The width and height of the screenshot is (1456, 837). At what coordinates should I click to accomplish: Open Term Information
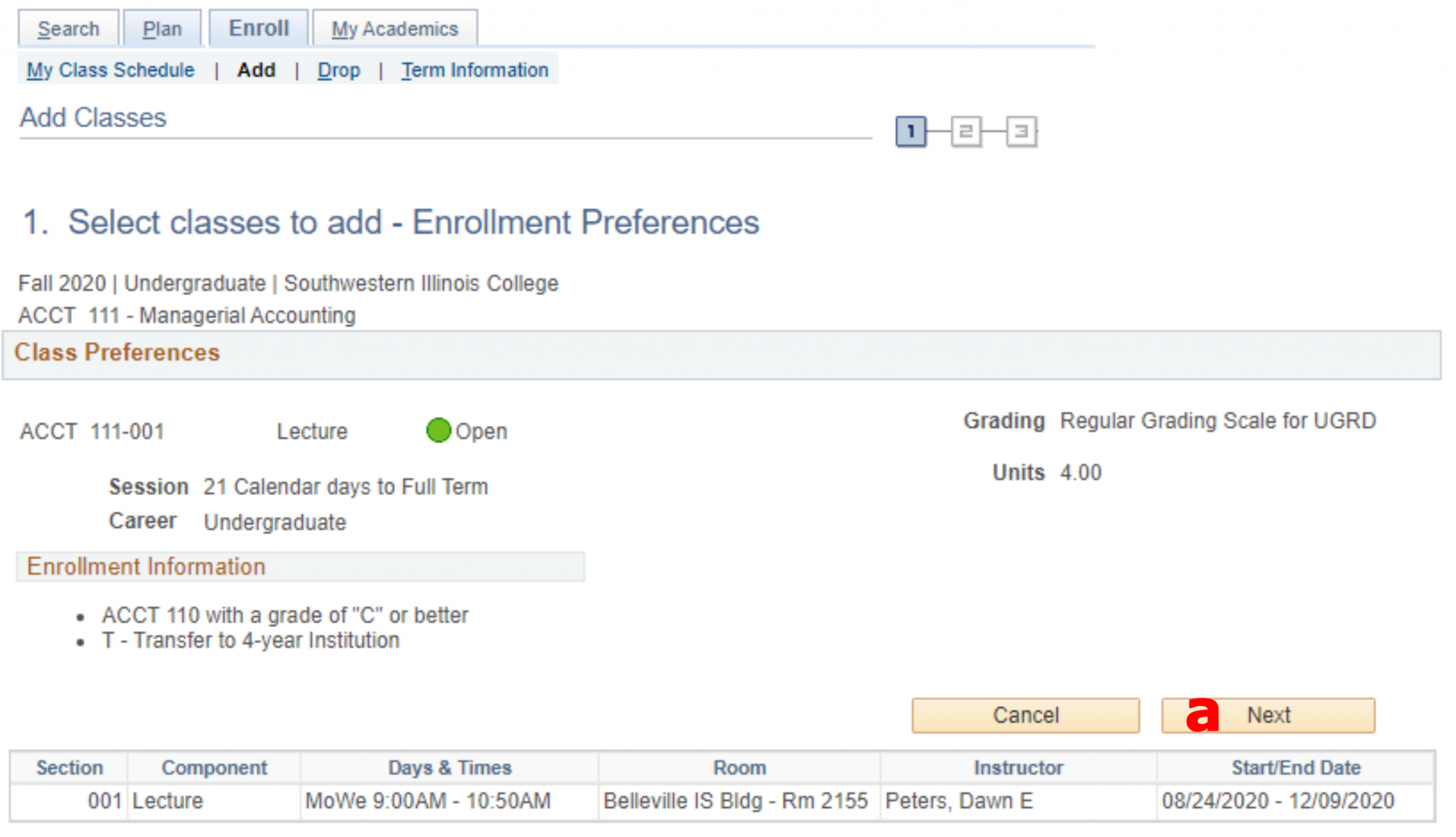(x=474, y=70)
